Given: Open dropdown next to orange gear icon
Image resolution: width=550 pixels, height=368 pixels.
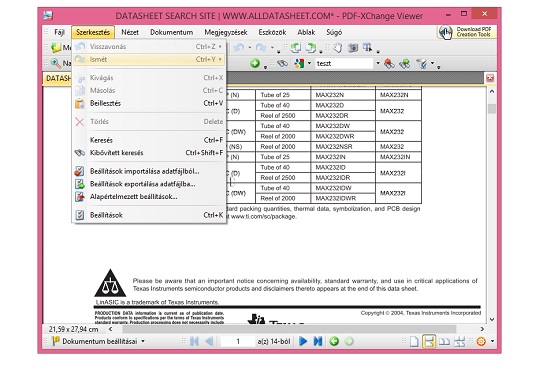Looking at the screenshot, I should [x=492, y=341].
